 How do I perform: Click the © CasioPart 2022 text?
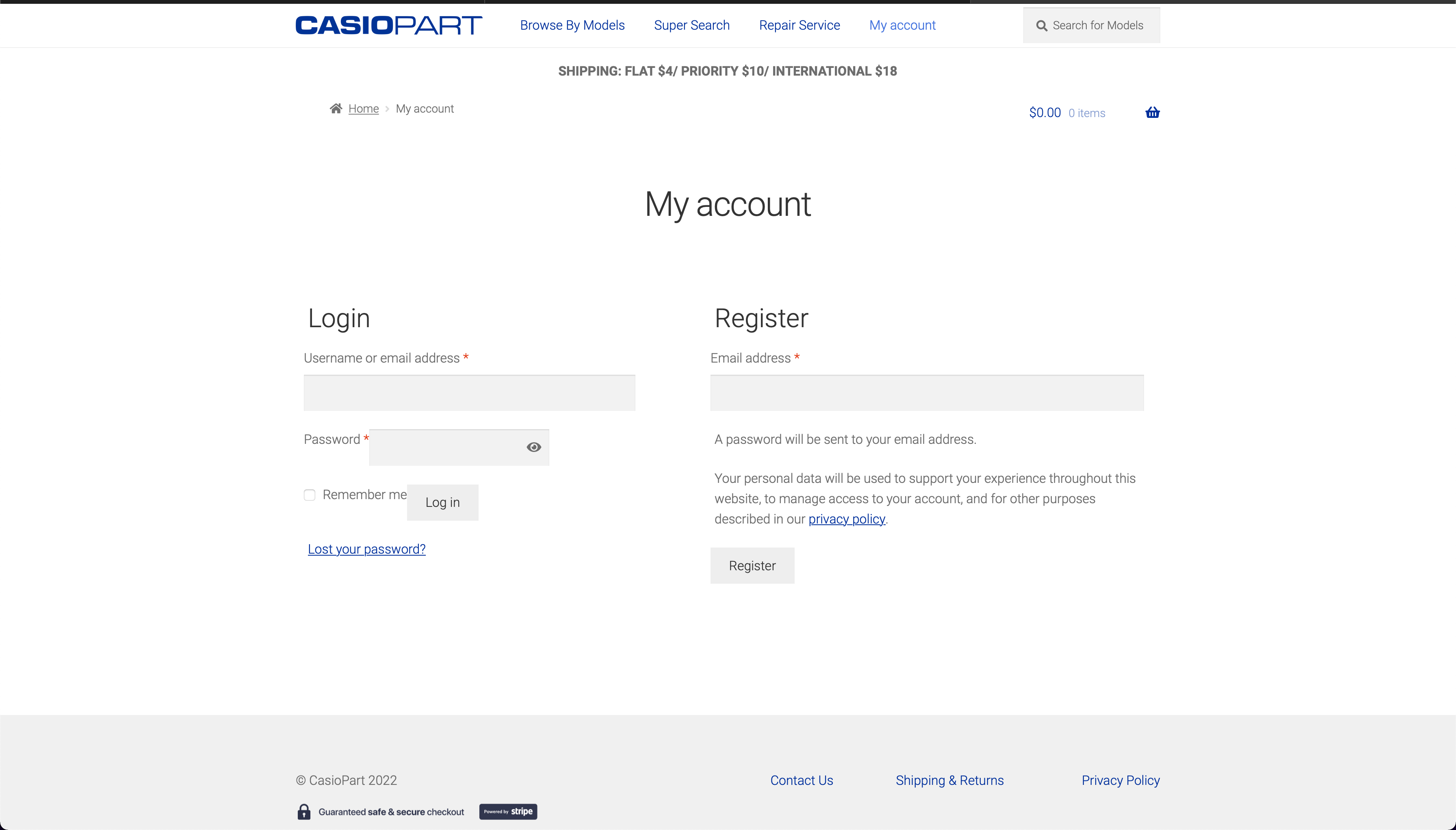(347, 780)
